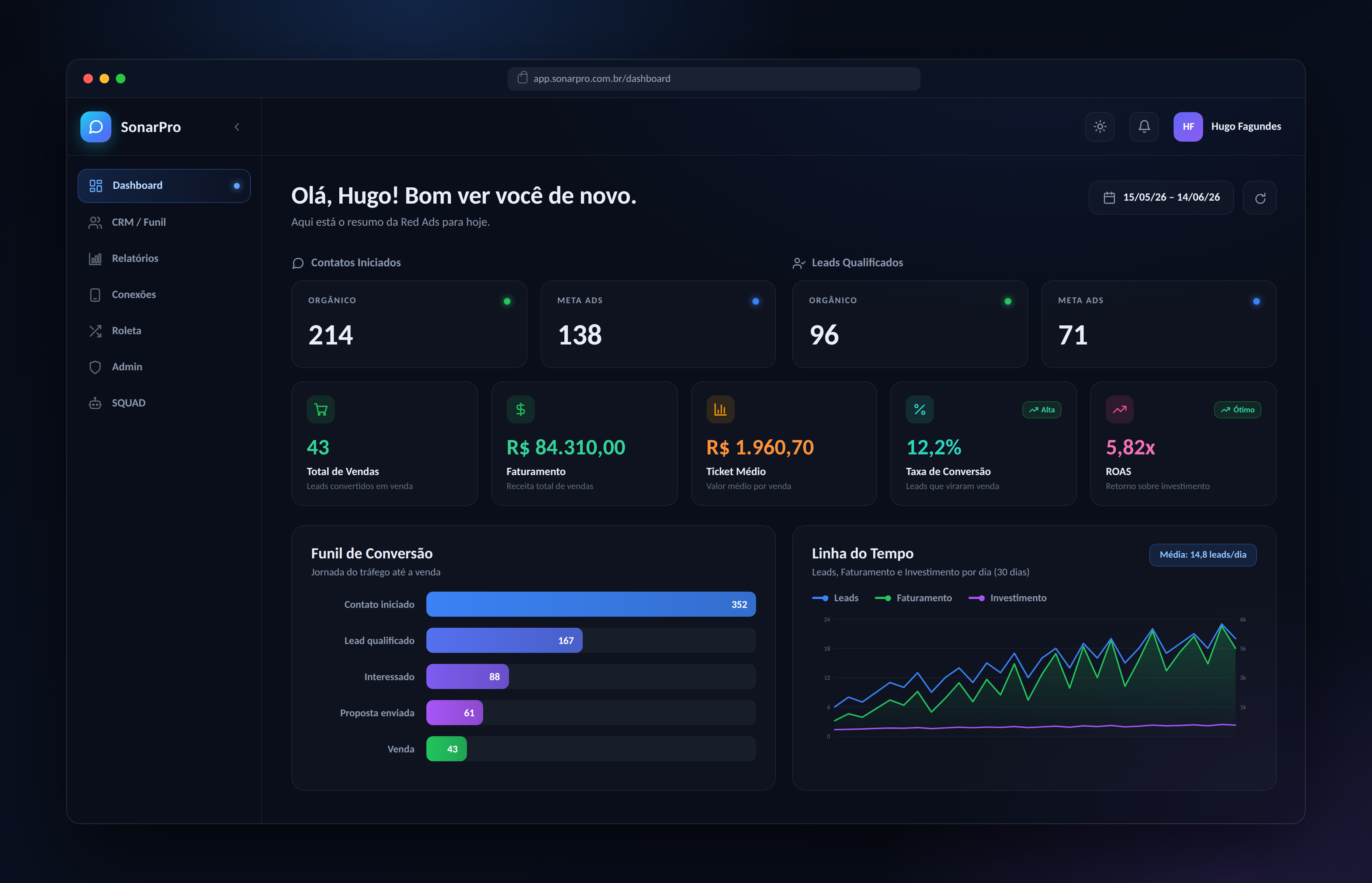Click the Dashboard grid icon
Image resolution: width=1372 pixels, height=883 pixels.
pyautogui.click(x=96, y=185)
